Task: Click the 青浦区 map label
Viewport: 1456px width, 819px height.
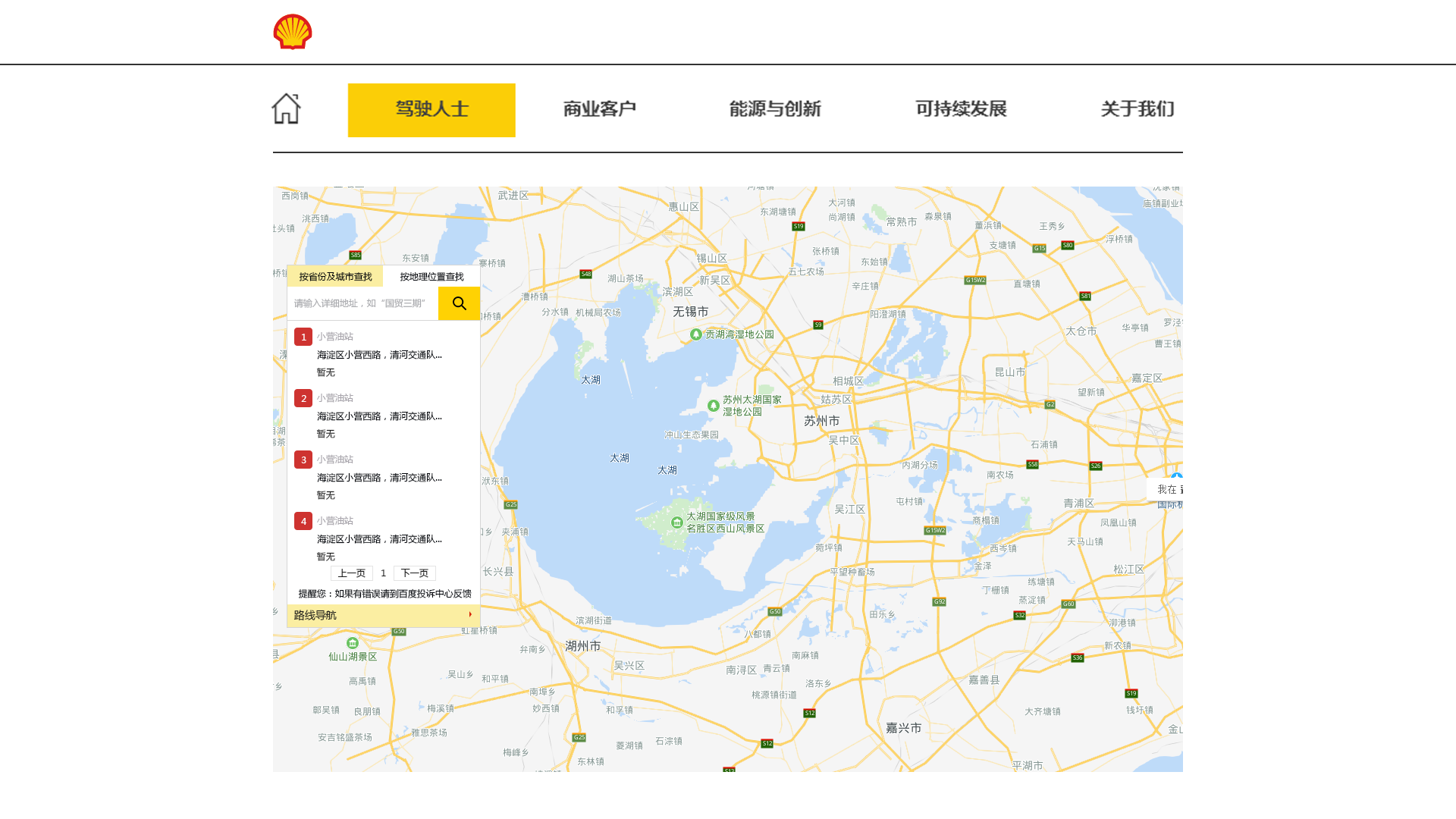Action: (x=1079, y=504)
